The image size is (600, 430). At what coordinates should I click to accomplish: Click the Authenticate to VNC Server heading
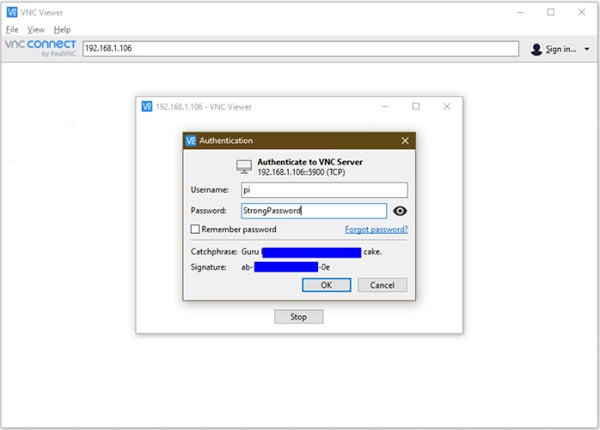point(310,162)
